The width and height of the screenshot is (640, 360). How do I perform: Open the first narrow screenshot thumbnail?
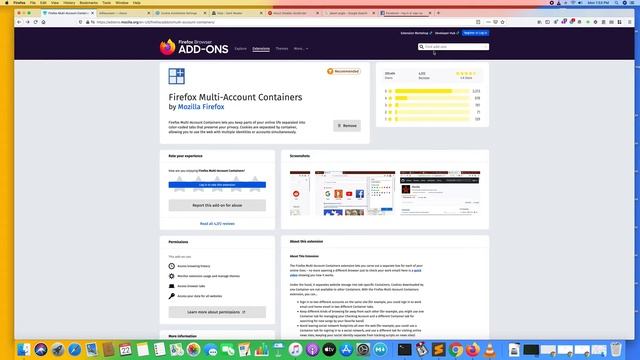(300, 193)
